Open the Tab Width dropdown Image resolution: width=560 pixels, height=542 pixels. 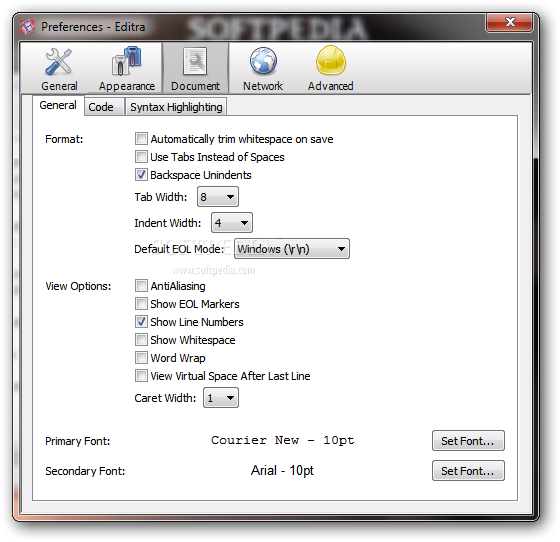(x=218, y=197)
